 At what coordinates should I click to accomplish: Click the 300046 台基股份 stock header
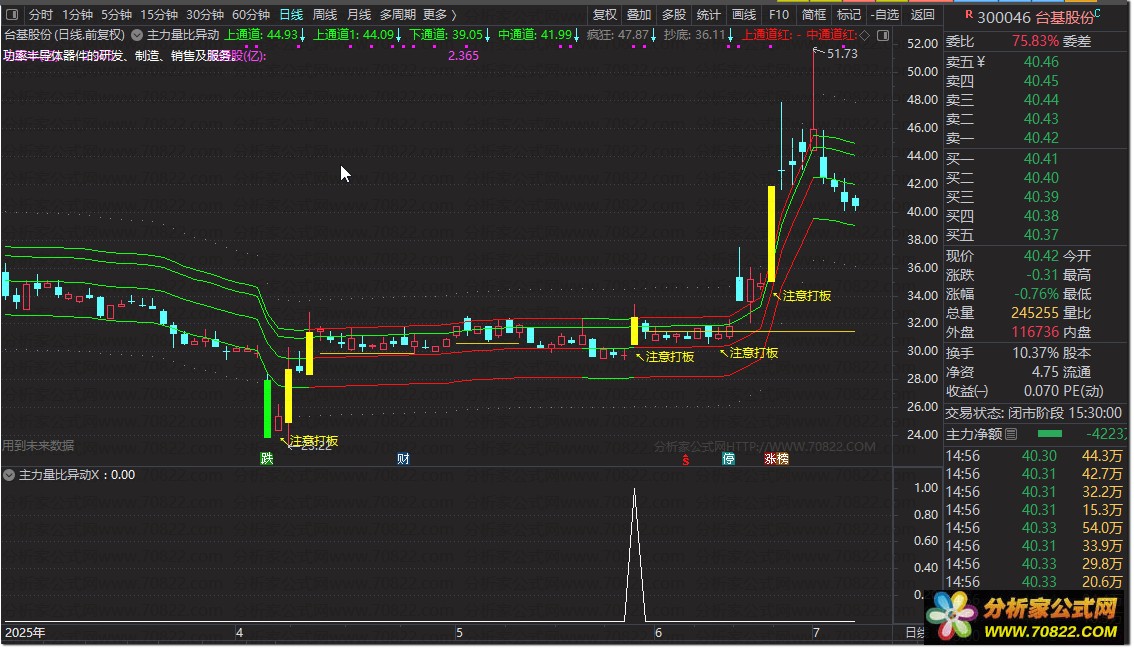click(x=1035, y=17)
